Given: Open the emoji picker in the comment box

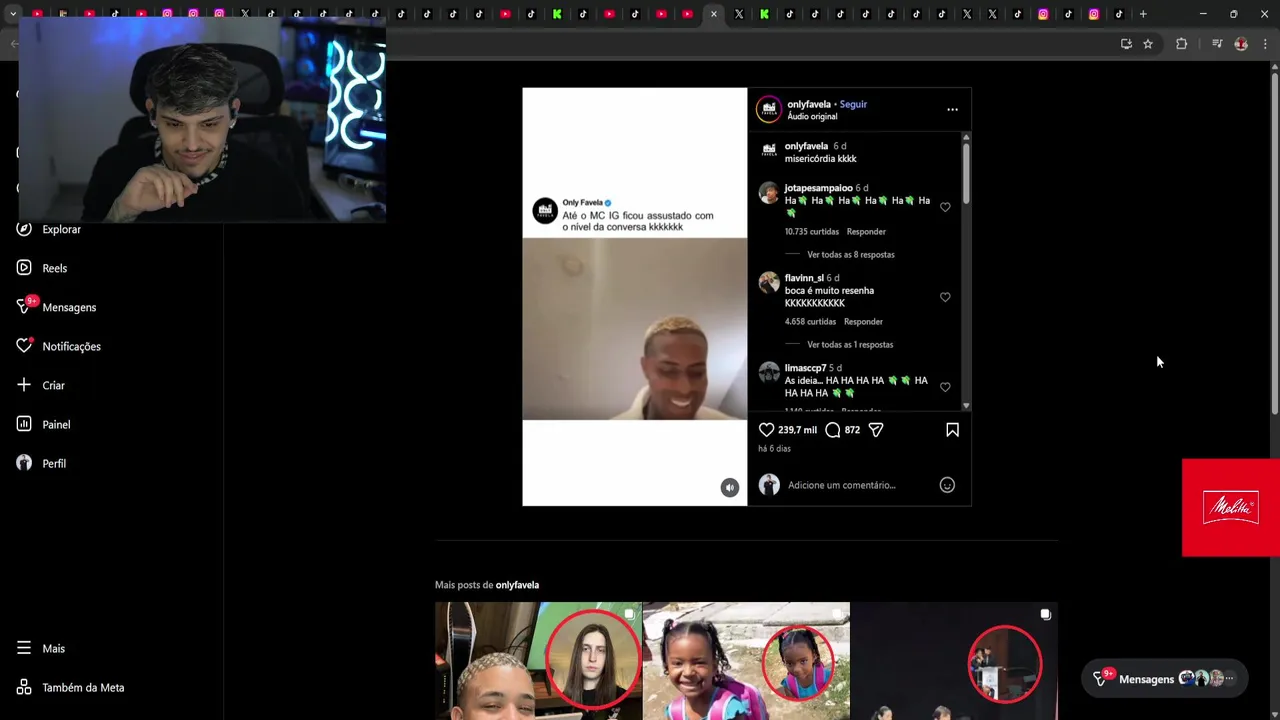Looking at the screenshot, I should [x=947, y=485].
